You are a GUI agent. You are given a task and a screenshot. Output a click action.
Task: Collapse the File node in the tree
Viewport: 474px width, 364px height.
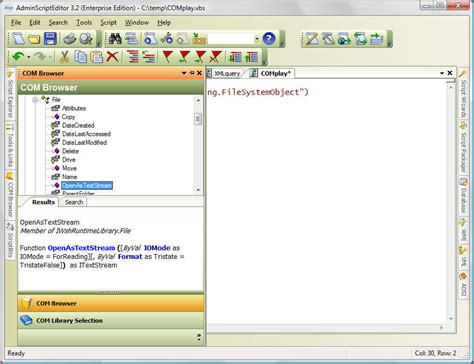35,100
